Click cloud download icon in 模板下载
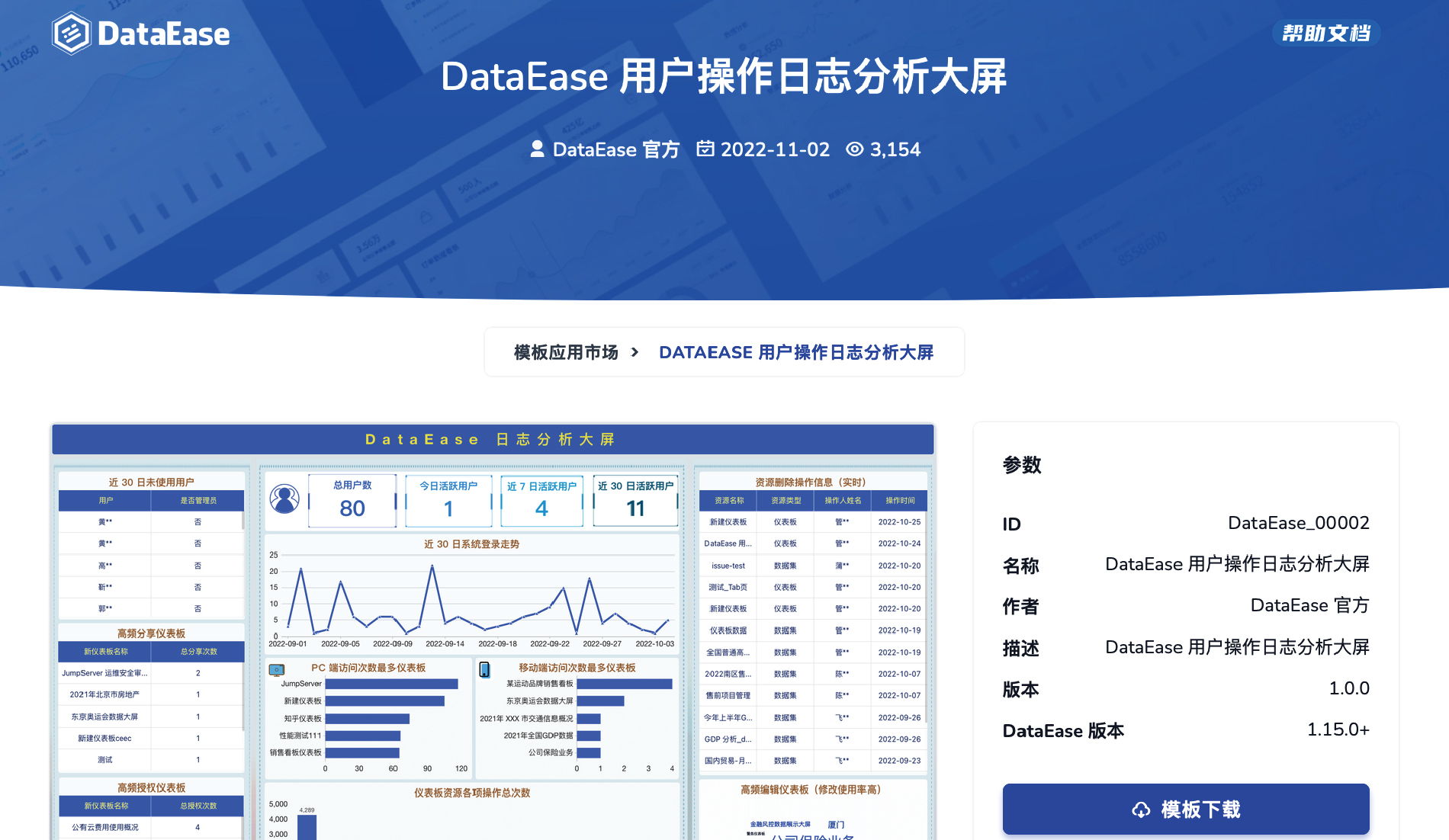Viewport: 1449px width, 840px height. coord(1141,810)
